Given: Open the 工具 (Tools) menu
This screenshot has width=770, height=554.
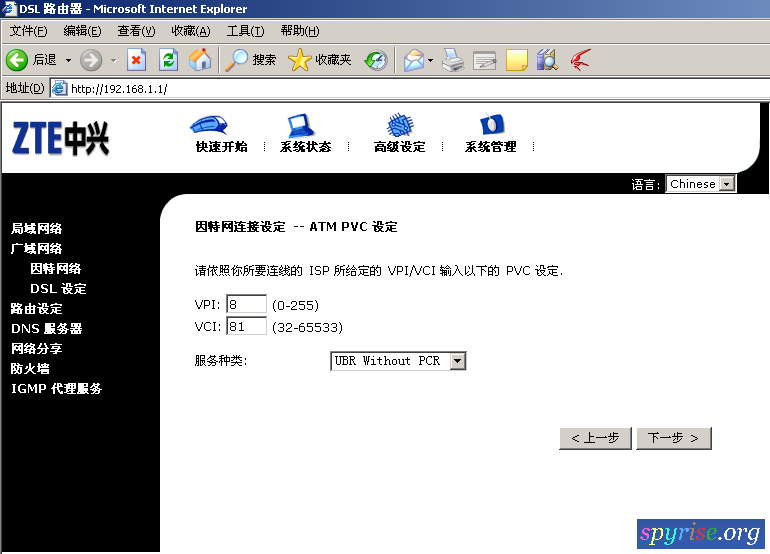Looking at the screenshot, I should click(245, 31).
